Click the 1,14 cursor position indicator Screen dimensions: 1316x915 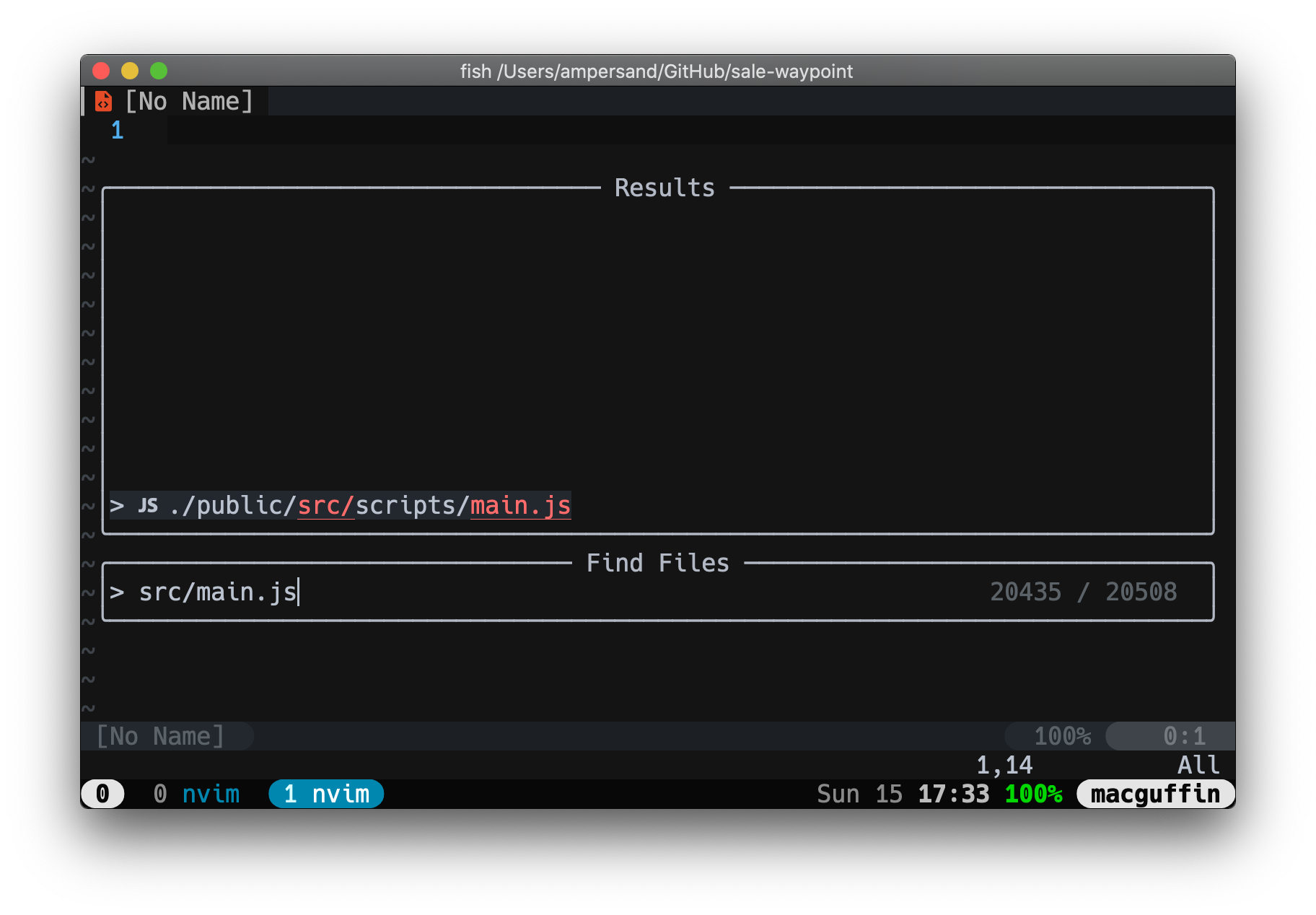click(1004, 765)
